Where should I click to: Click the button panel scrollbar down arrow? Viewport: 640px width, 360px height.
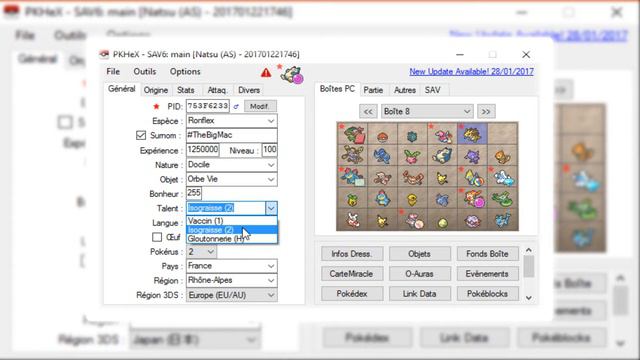click(529, 298)
